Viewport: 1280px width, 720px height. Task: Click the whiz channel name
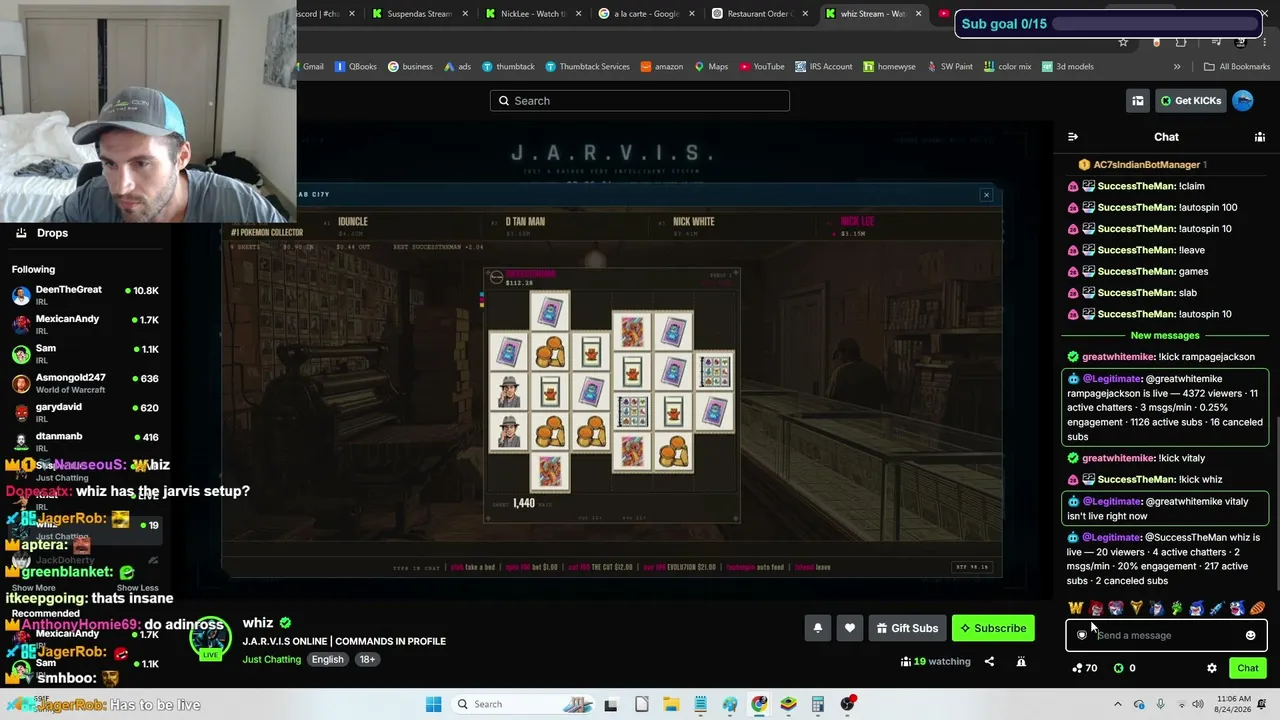click(x=257, y=623)
